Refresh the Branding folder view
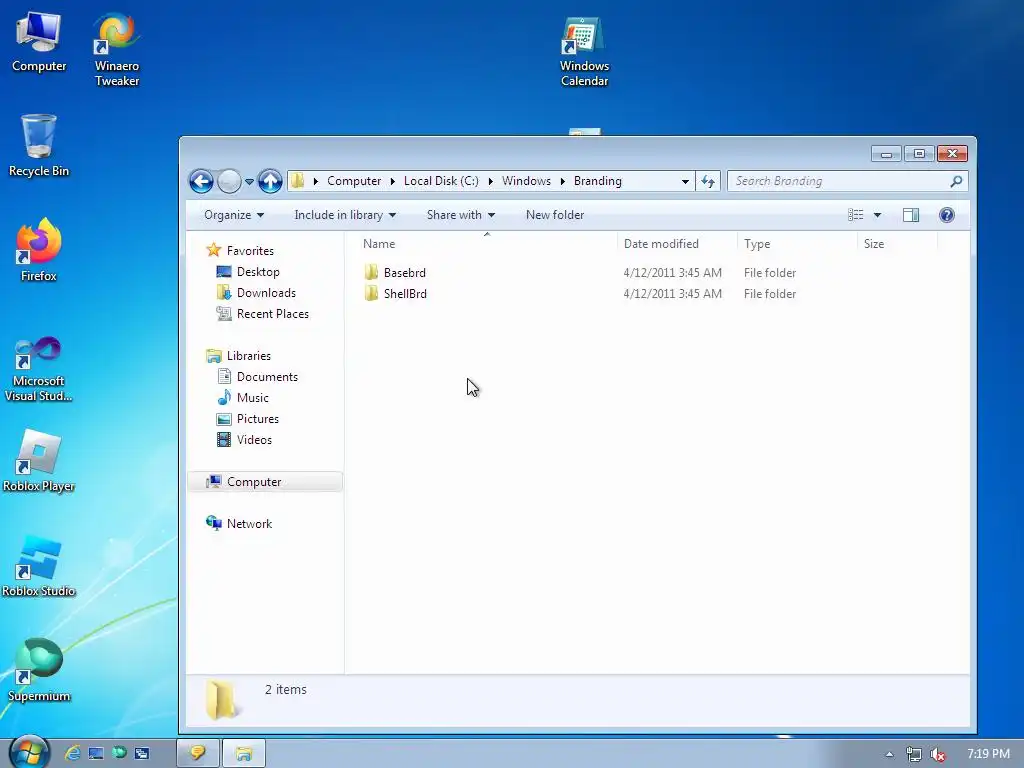Screen dimensions: 1024x768 (x=708, y=181)
